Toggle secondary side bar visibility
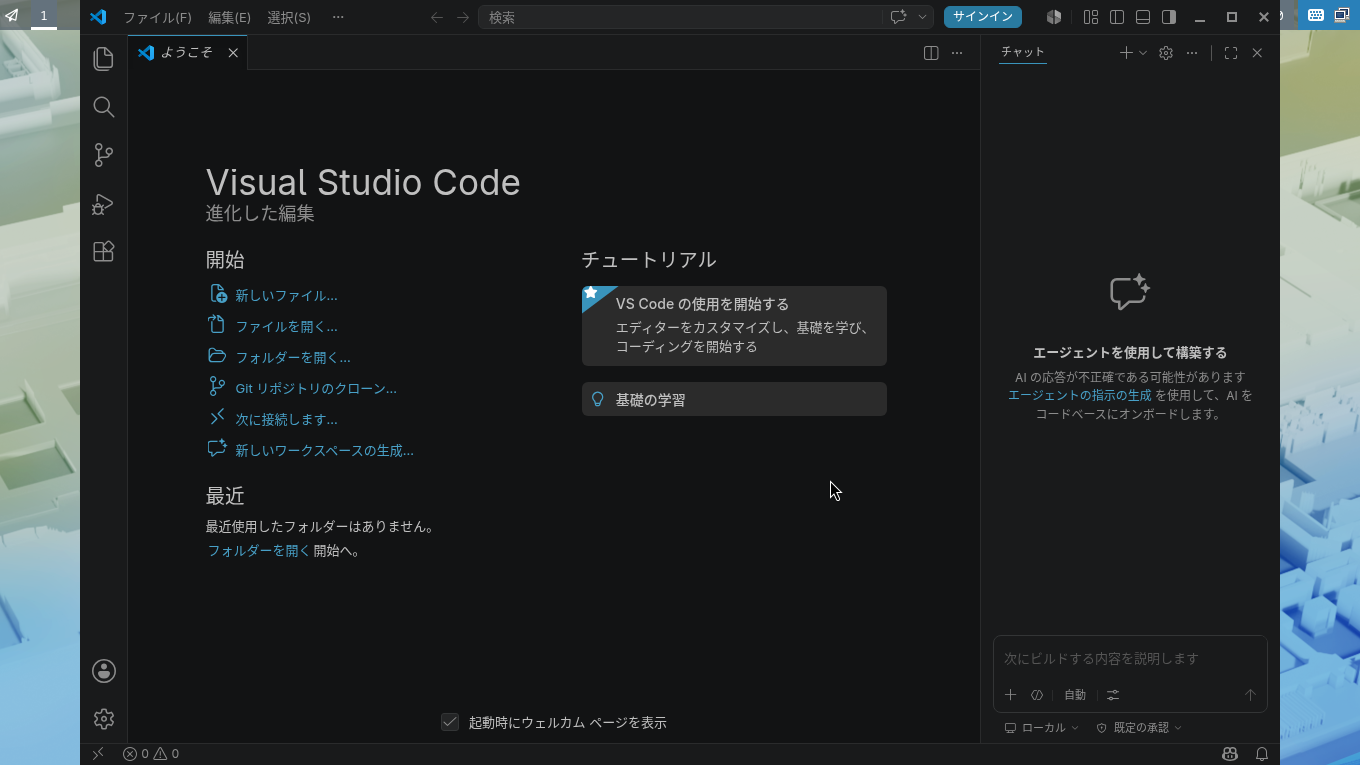1360x765 pixels. 1169,17
